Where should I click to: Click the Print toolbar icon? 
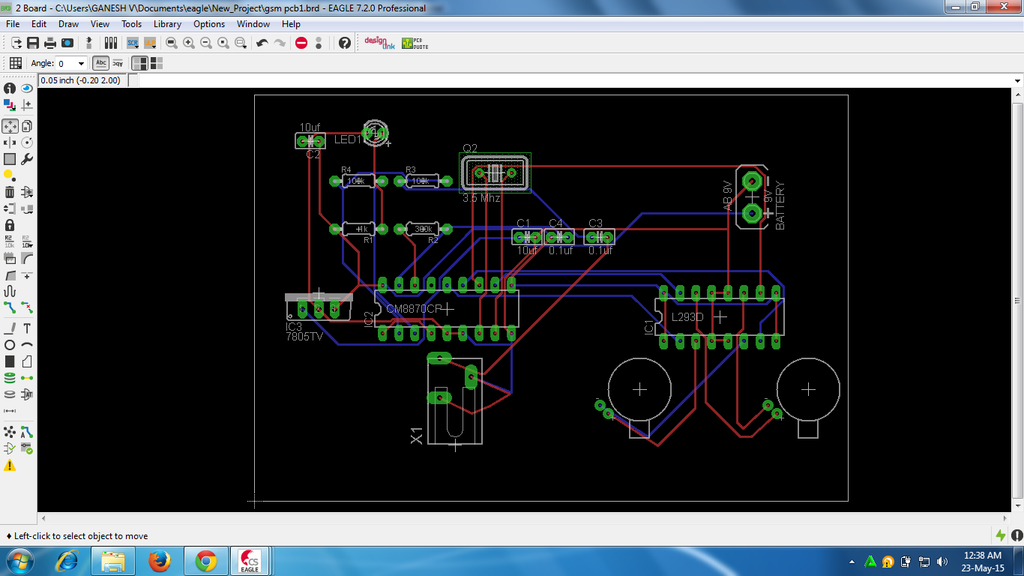pos(49,42)
